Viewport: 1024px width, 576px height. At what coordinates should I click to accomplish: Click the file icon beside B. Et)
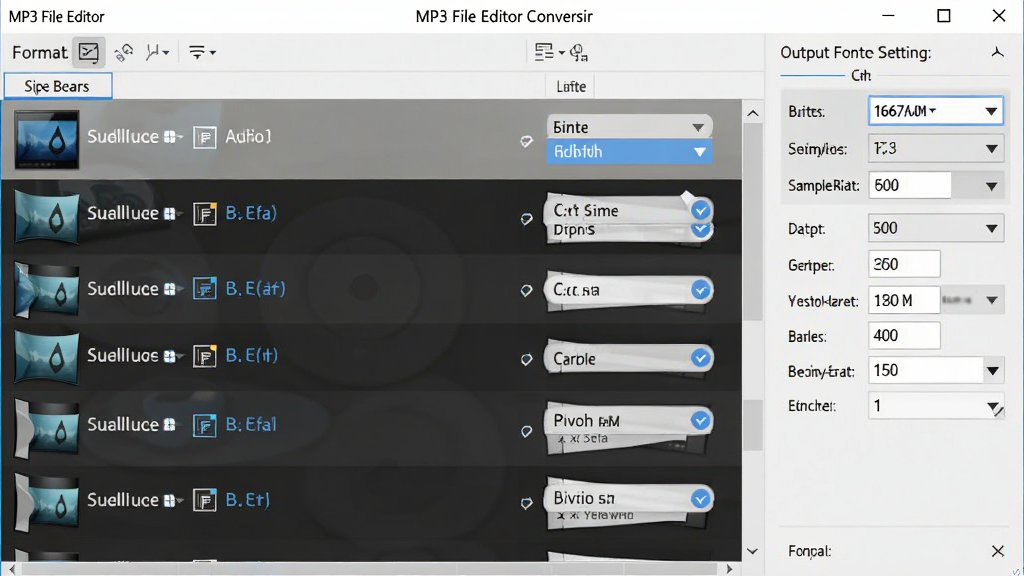[204, 500]
